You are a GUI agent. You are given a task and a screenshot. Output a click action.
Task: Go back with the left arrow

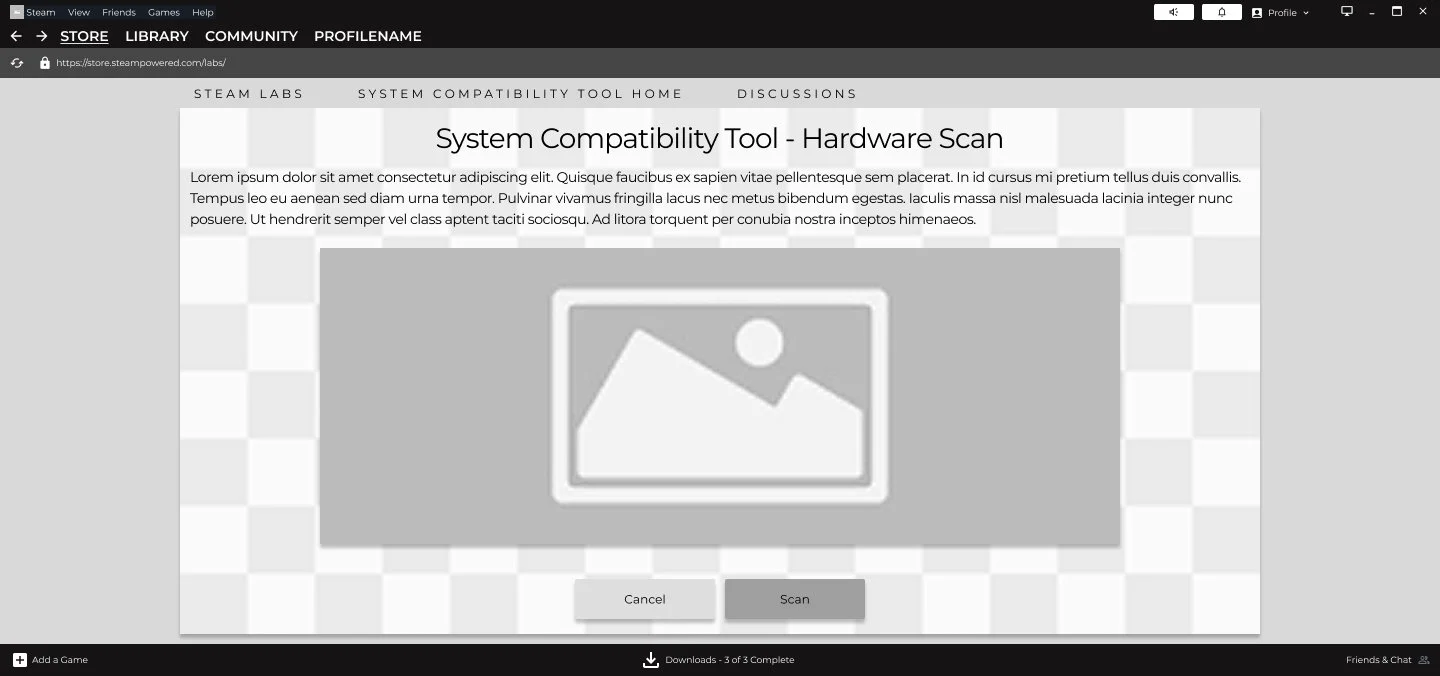16,36
